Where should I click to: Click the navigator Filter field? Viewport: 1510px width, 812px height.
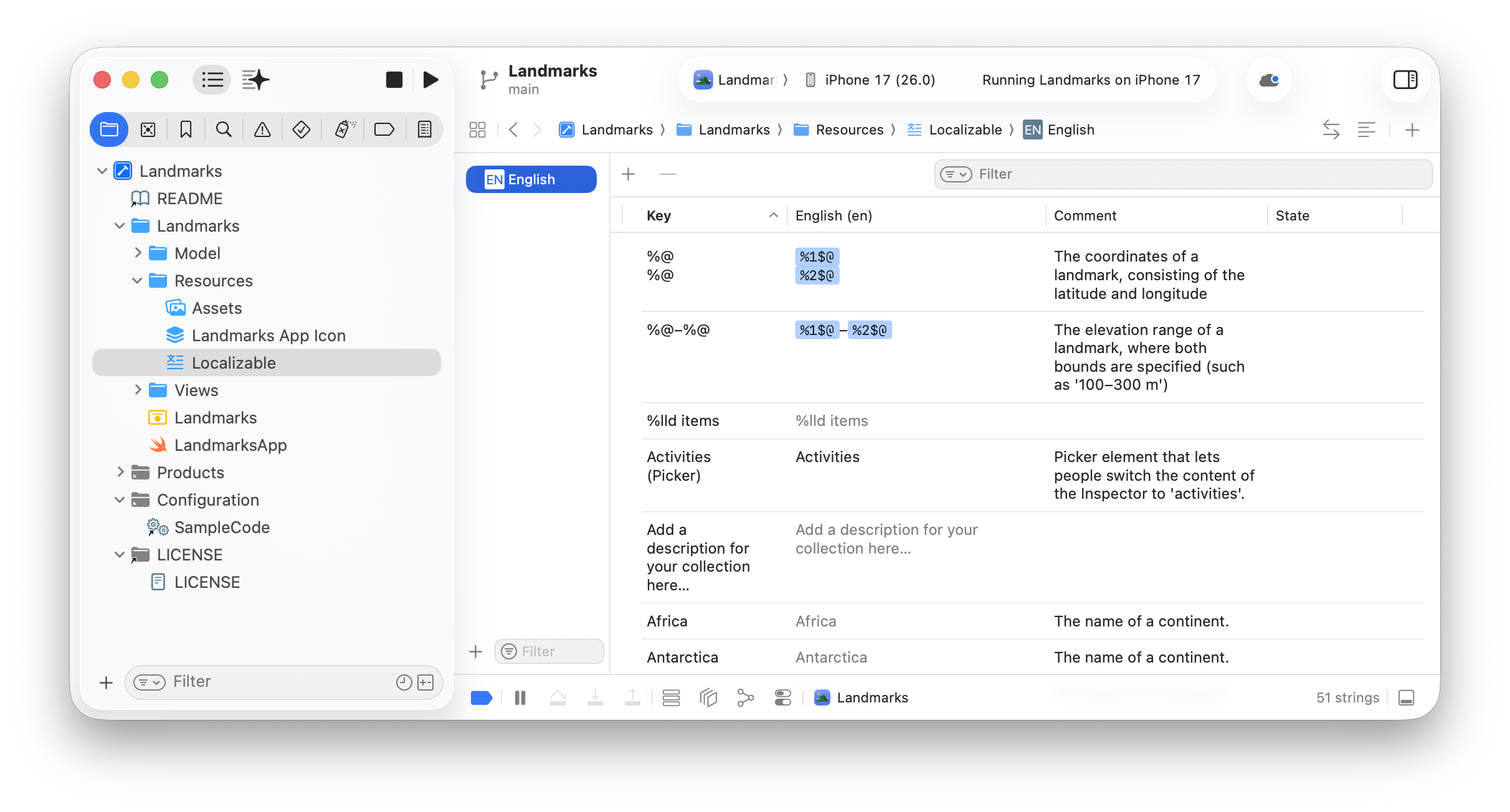(283, 682)
